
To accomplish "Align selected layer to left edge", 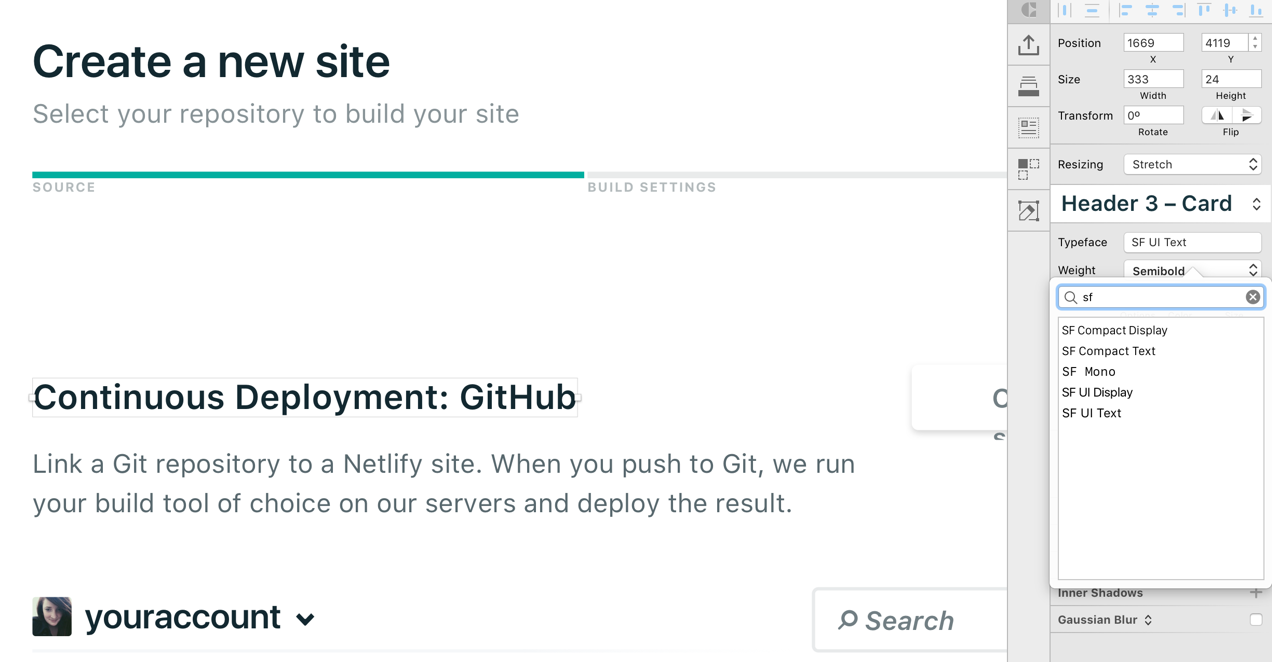I will pyautogui.click(x=1125, y=10).
